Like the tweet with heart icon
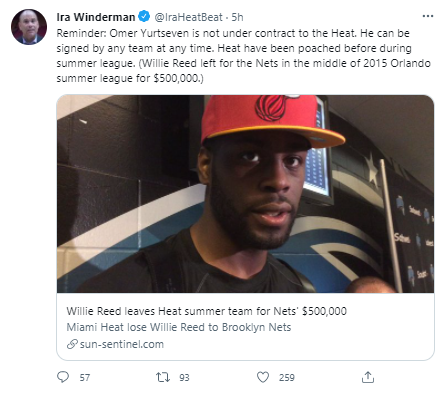The image size is (446, 393). tap(263, 377)
